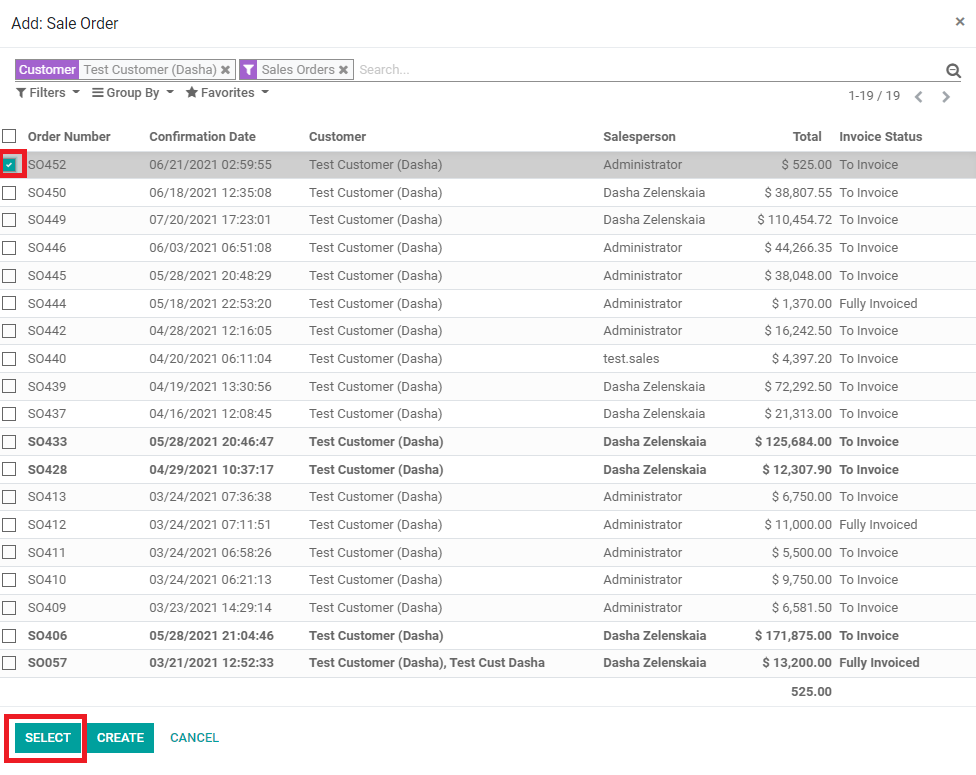Check the SO450 row checkbox

pos(9,193)
